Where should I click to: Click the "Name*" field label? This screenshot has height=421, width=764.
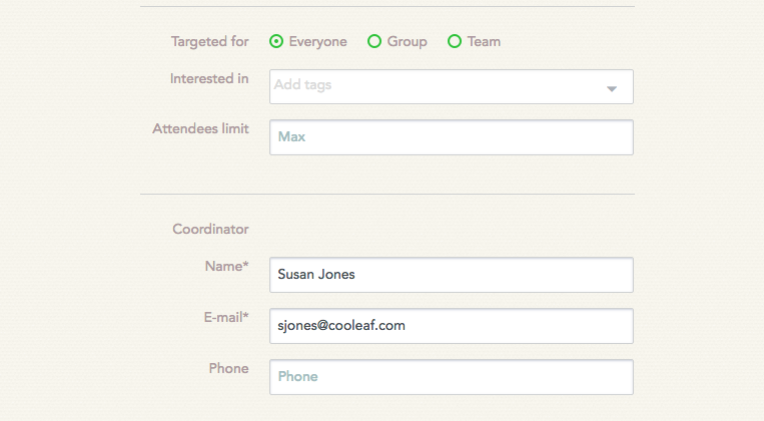pyautogui.click(x=225, y=266)
